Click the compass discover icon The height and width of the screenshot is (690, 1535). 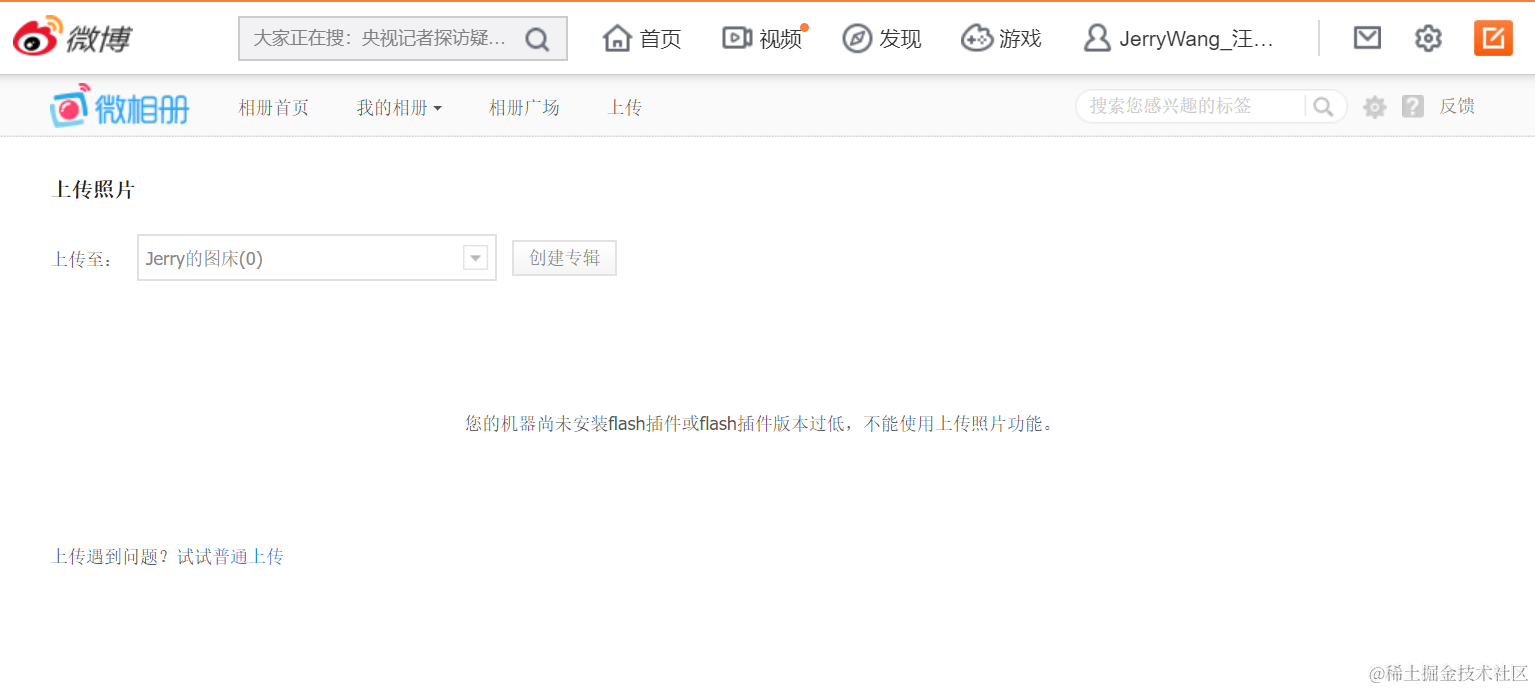click(x=857, y=38)
